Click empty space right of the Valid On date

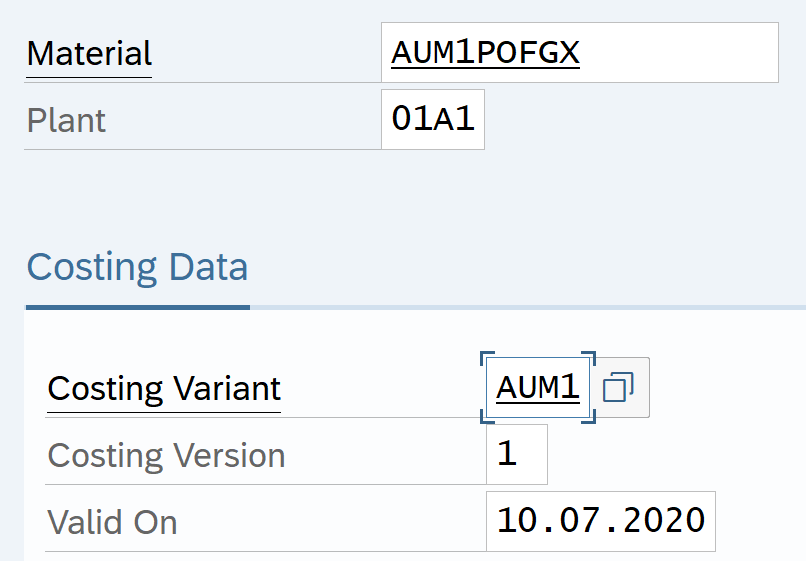(760, 521)
